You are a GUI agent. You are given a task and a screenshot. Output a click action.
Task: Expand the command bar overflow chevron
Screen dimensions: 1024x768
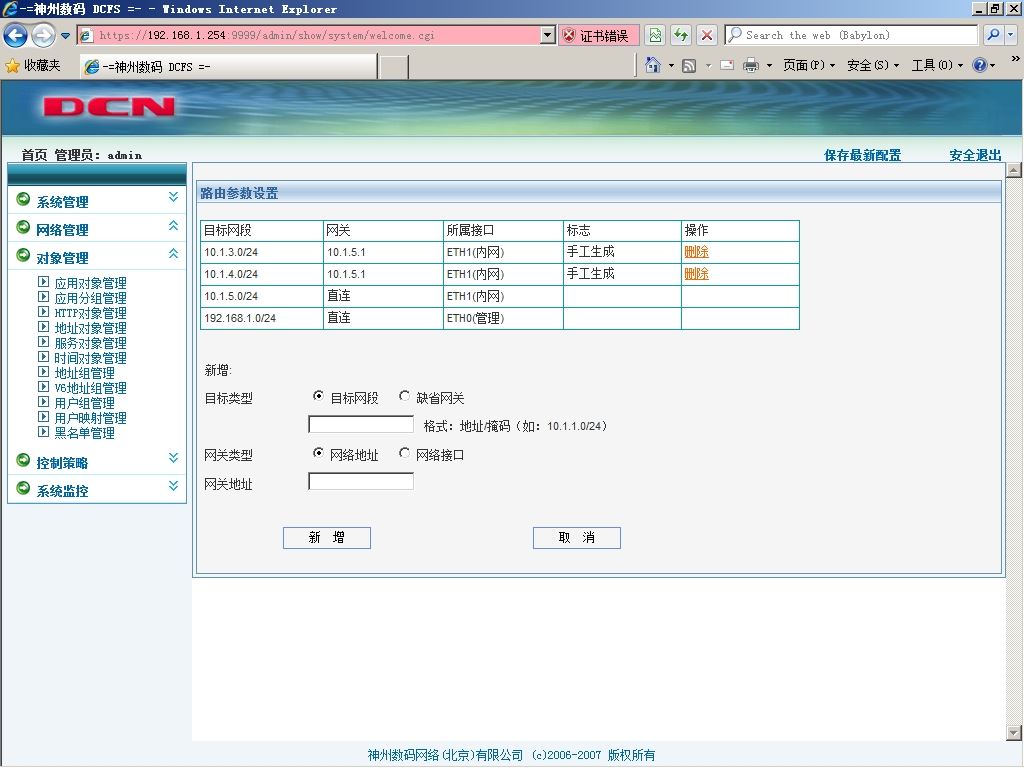[x=1016, y=58]
